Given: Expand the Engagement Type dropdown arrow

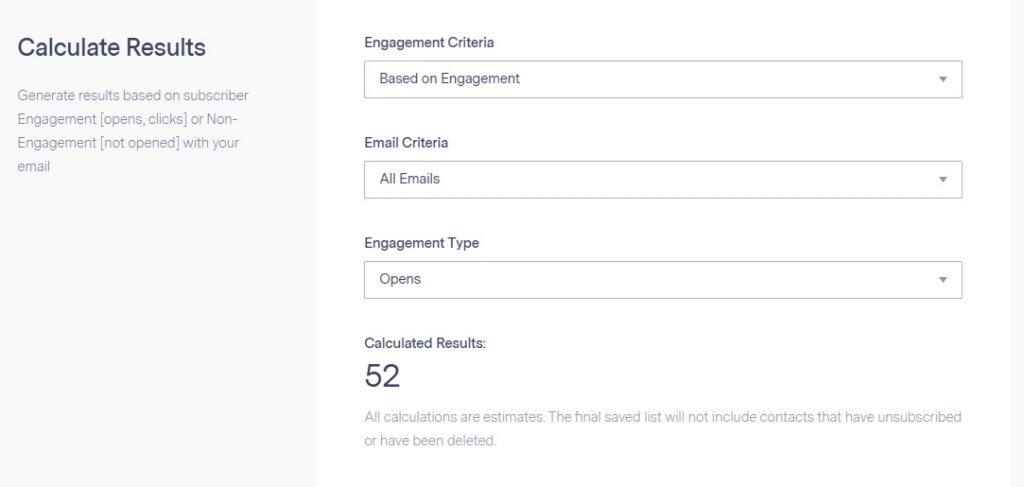Looking at the screenshot, I should click(x=942, y=280).
